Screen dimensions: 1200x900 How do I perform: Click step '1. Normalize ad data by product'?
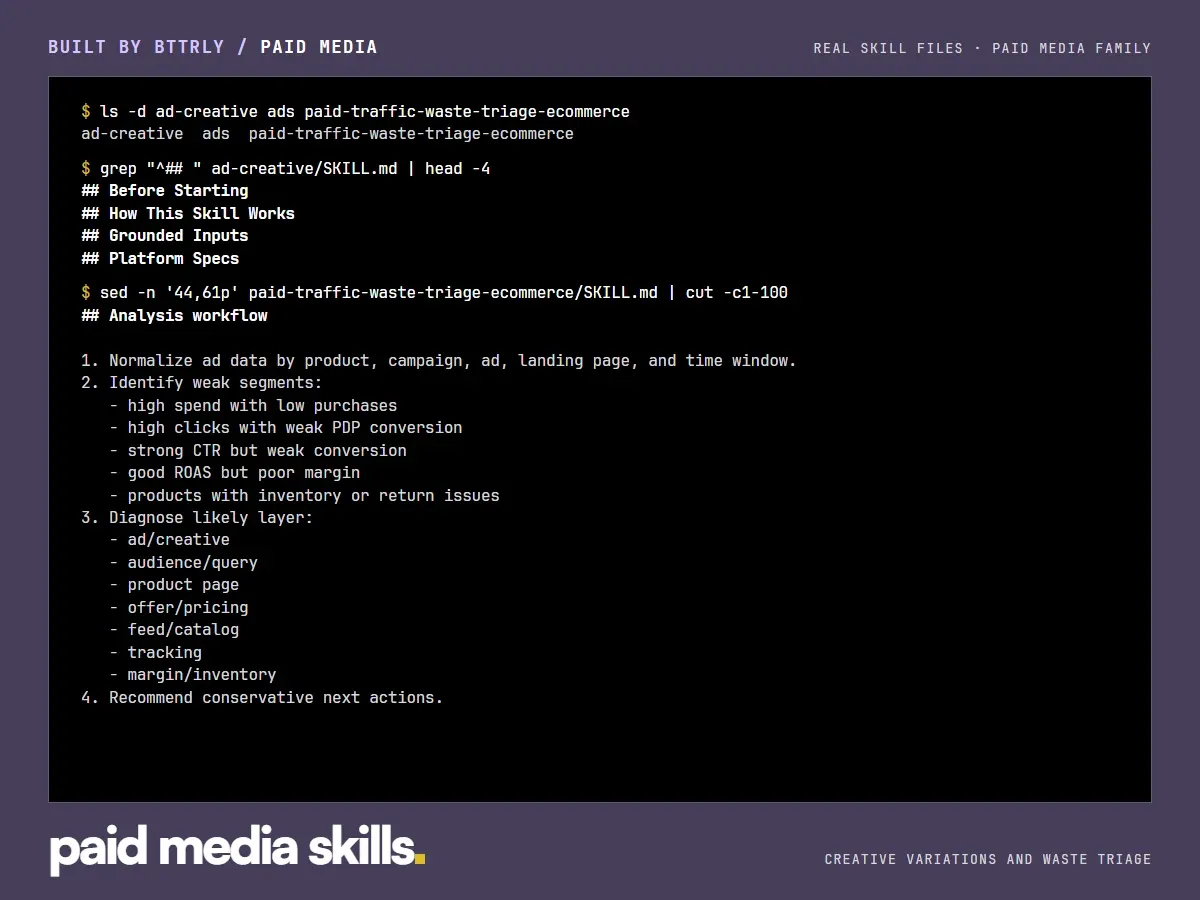click(439, 361)
